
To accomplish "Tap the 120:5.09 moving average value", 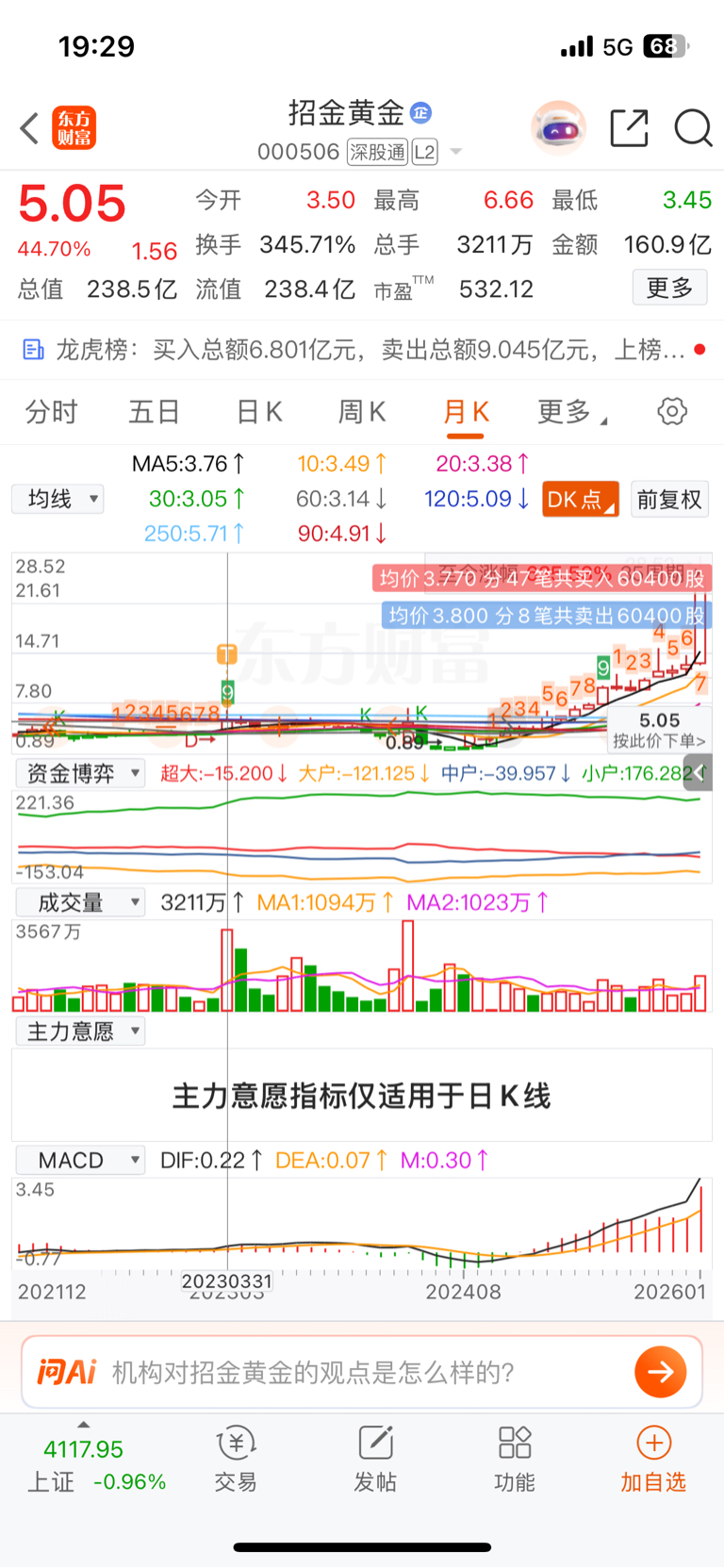I will coord(476,499).
